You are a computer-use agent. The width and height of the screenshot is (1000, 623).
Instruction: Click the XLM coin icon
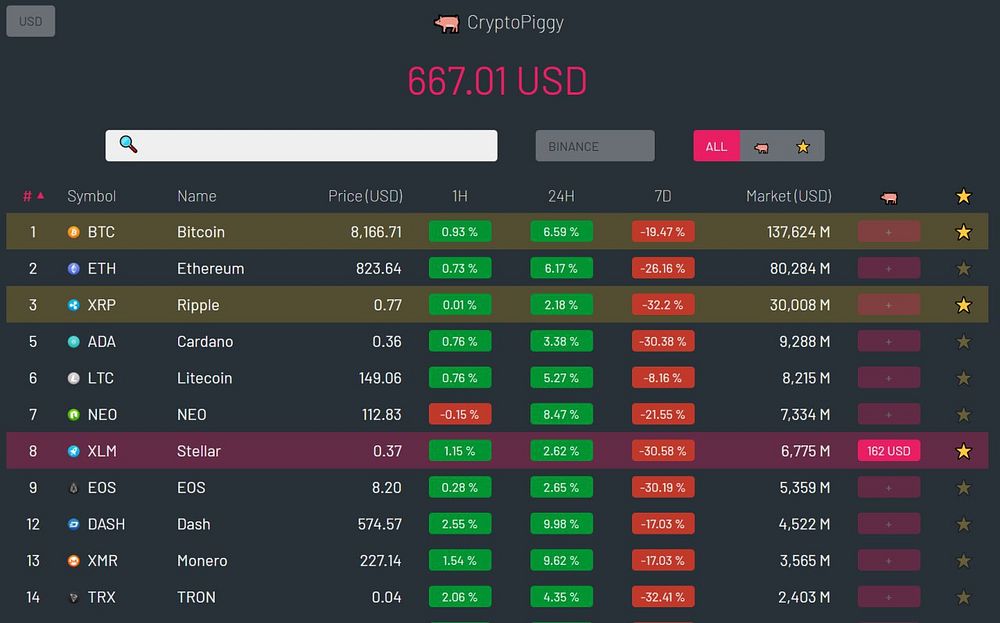coord(74,451)
